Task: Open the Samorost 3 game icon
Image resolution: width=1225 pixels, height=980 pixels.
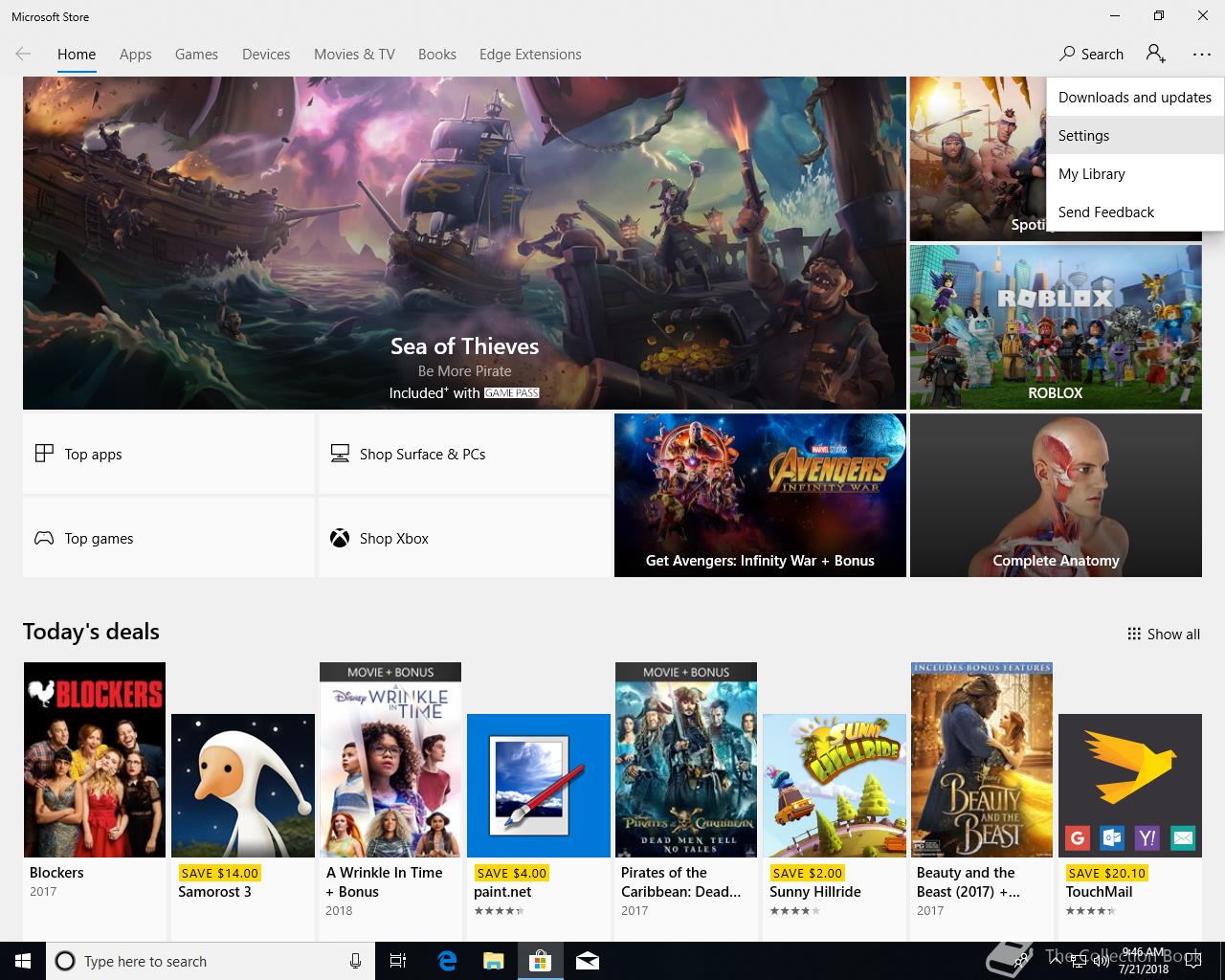Action: coord(243,786)
